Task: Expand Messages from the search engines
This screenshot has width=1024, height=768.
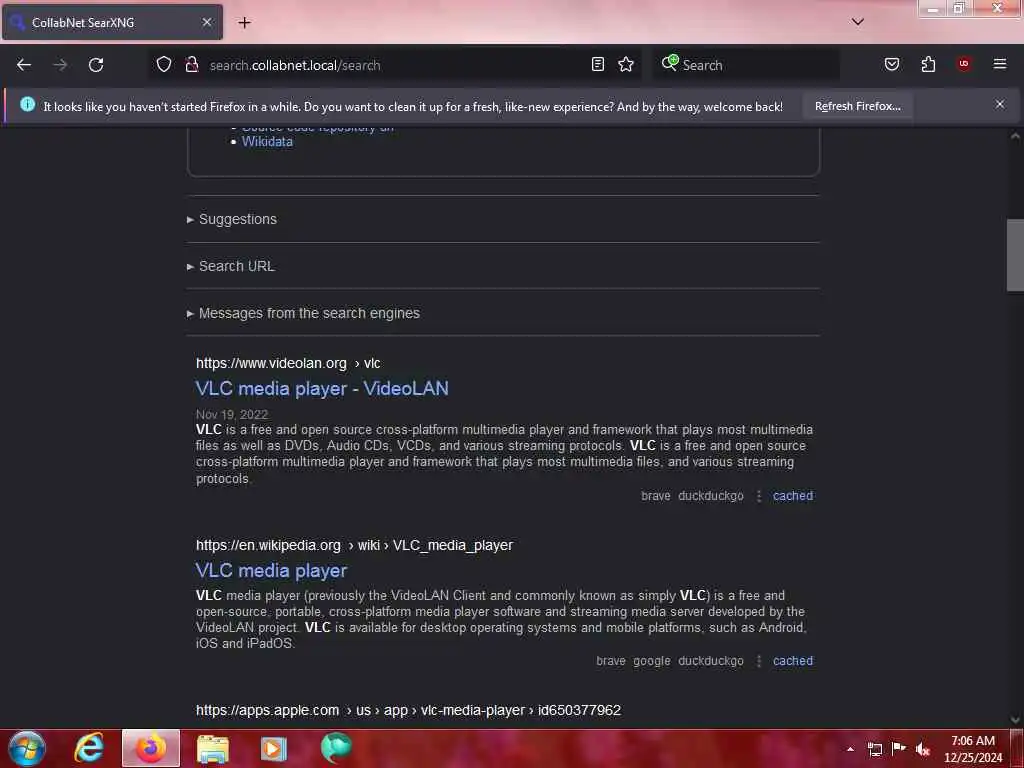Action: [x=304, y=313]
